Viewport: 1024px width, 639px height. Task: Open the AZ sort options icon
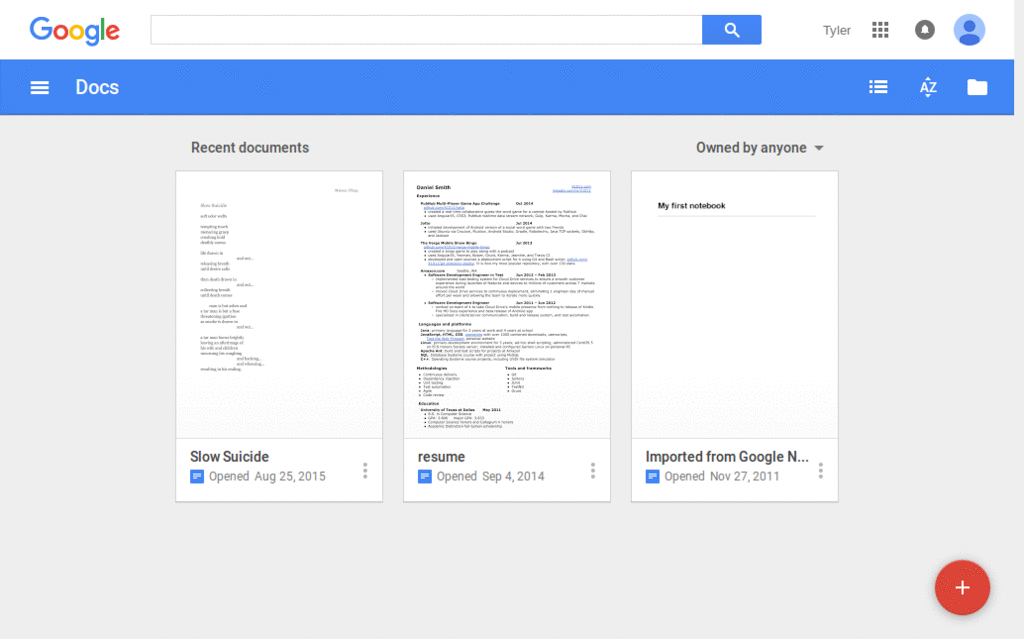[928, 87]
